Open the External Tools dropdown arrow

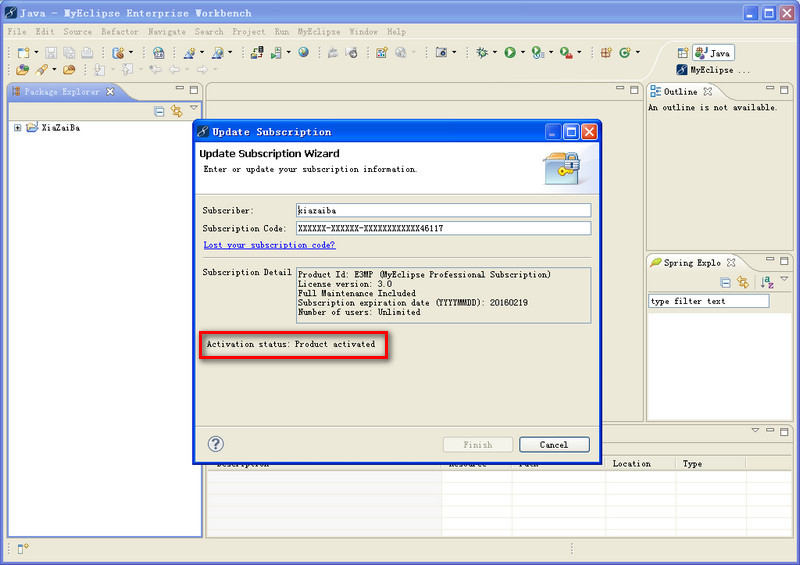[x=579, y=52]
